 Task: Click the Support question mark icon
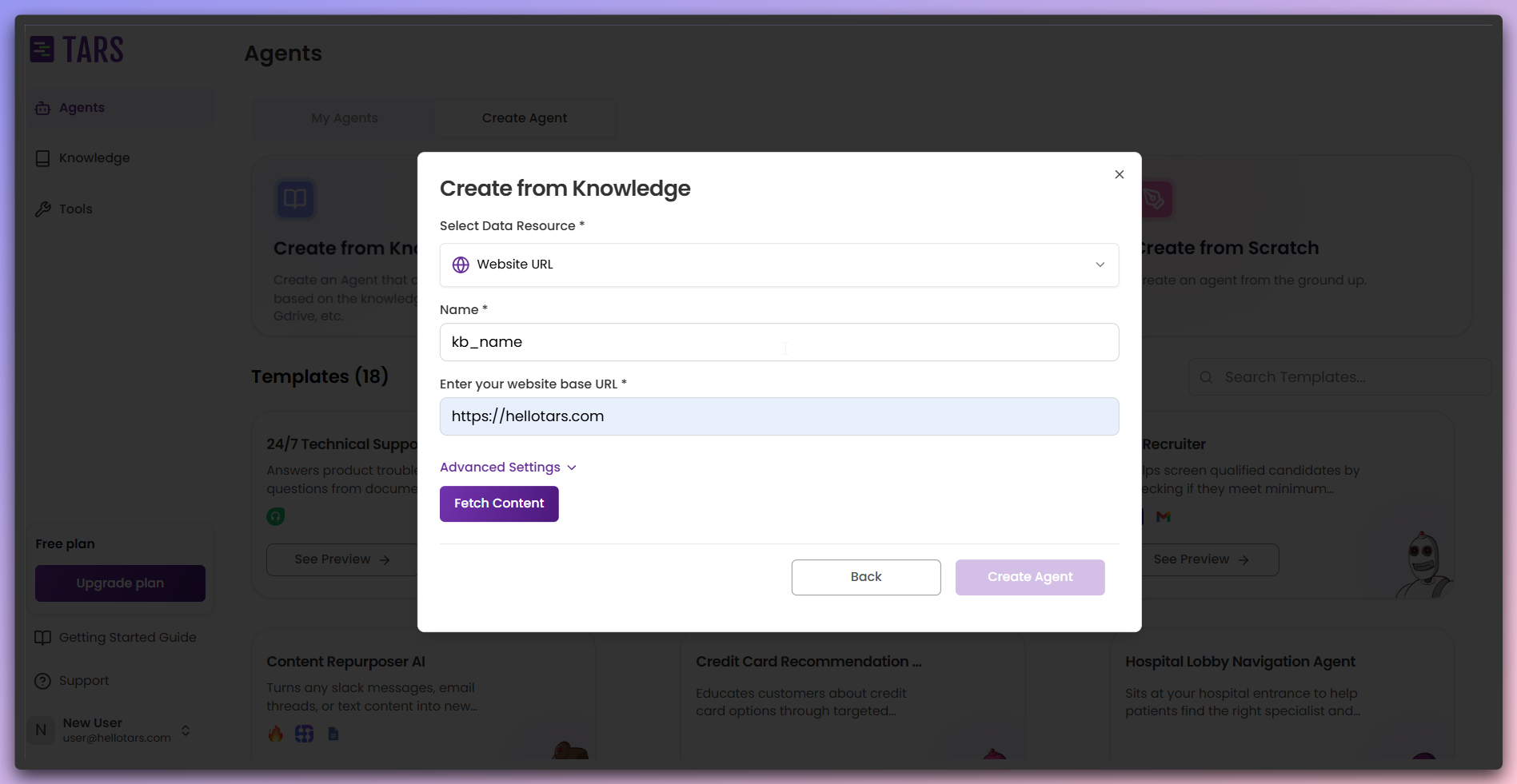[x=42, y=681]
